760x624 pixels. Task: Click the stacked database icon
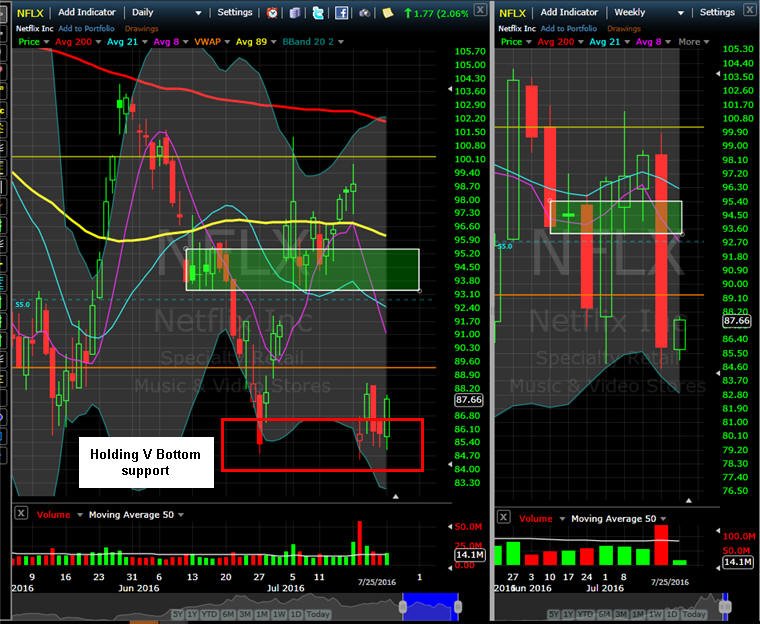295,13
